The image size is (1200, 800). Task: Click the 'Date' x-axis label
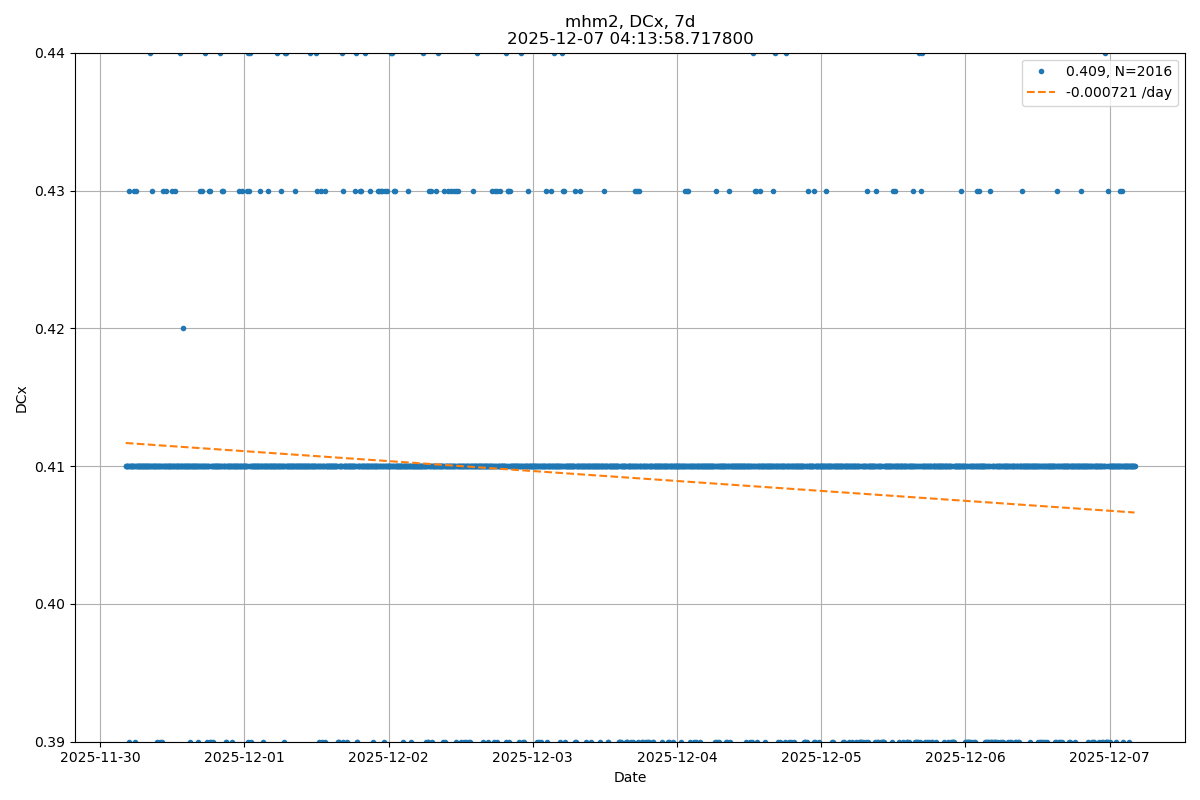pos(630,778)
